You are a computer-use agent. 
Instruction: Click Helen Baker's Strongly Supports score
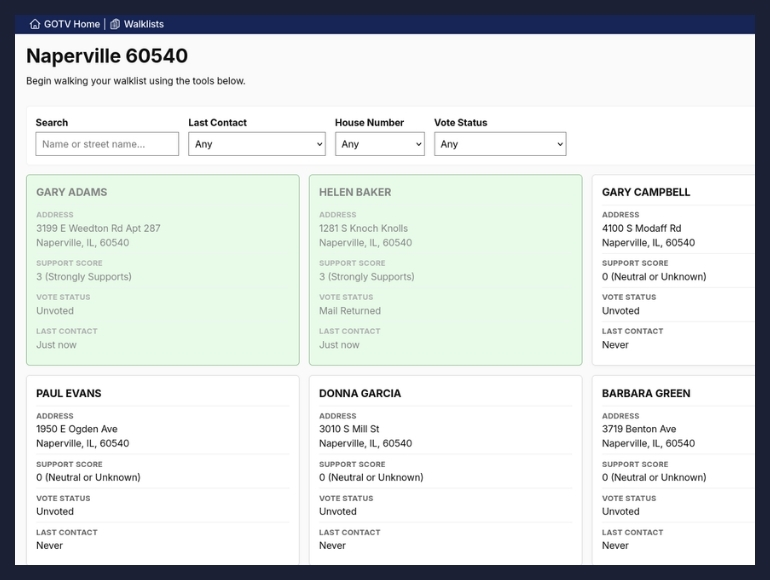[x=366, y=277]
